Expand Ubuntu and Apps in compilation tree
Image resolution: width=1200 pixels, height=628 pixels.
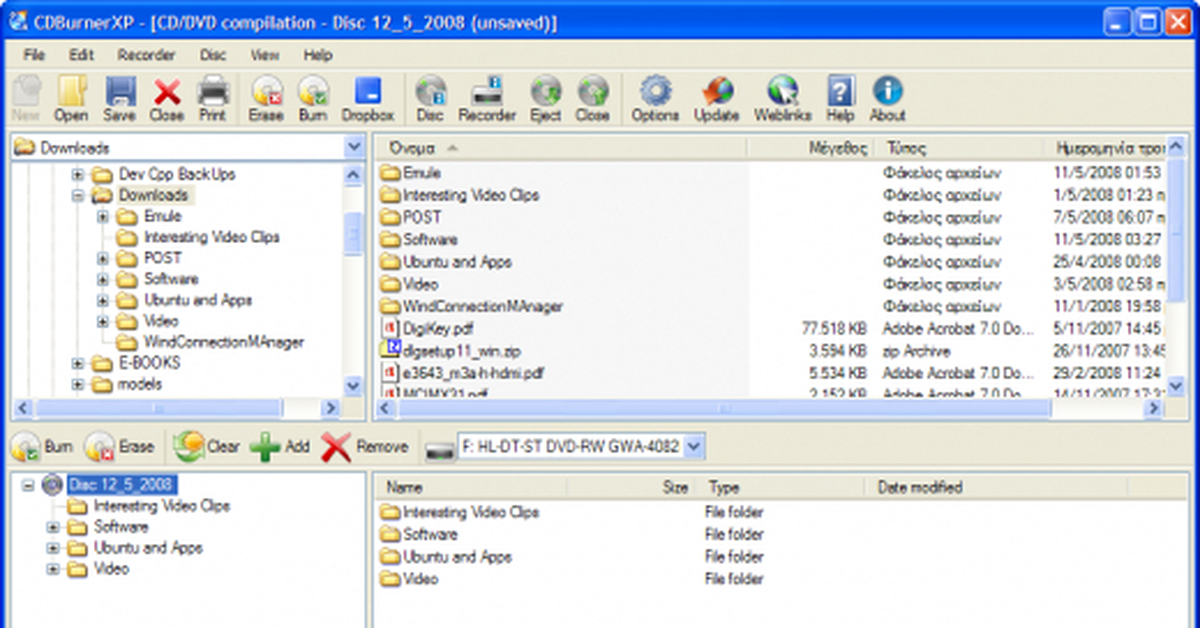[x=53, y=548]
